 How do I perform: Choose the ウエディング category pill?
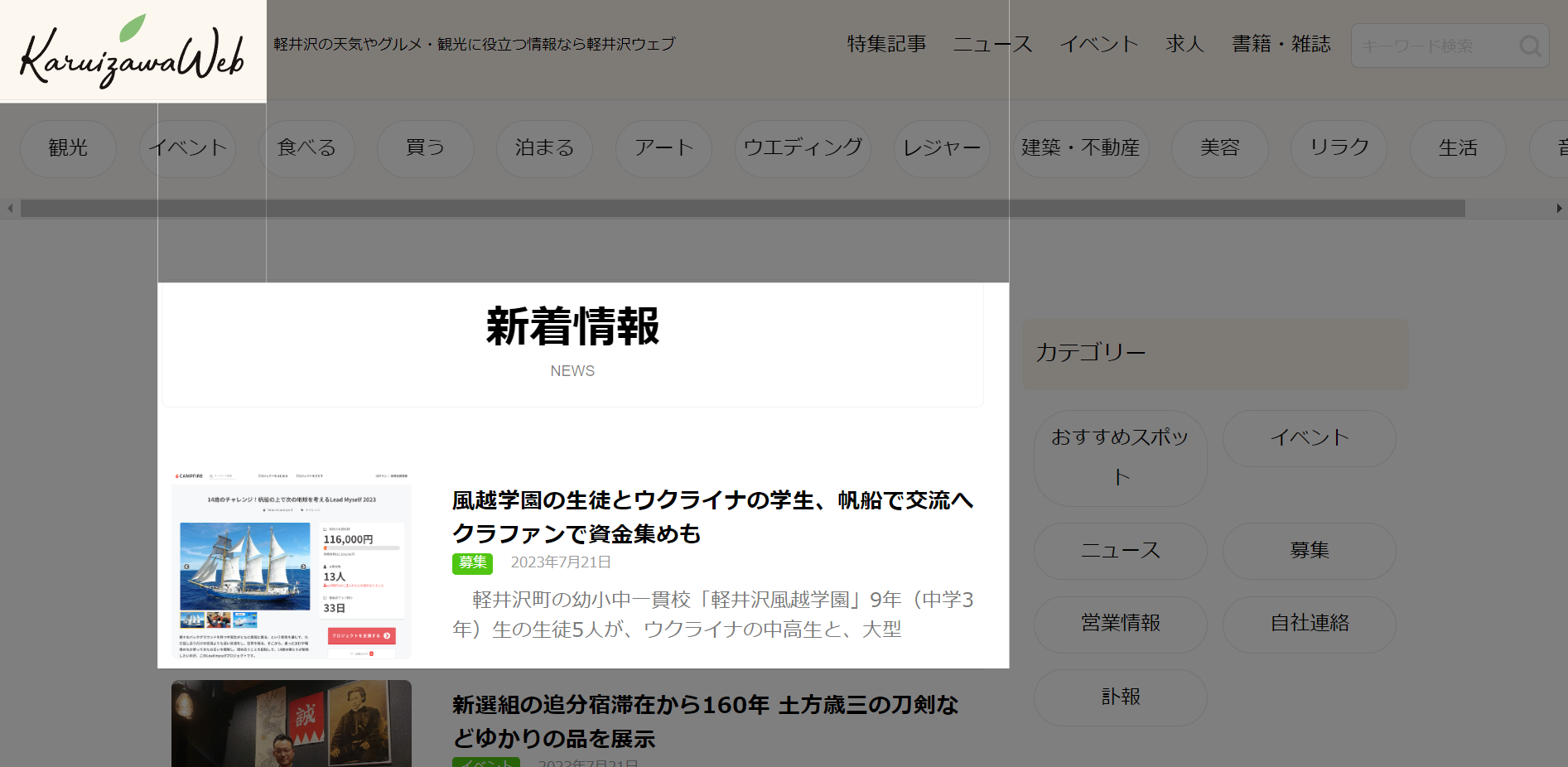pyautogui.click(x=803, y=148)
